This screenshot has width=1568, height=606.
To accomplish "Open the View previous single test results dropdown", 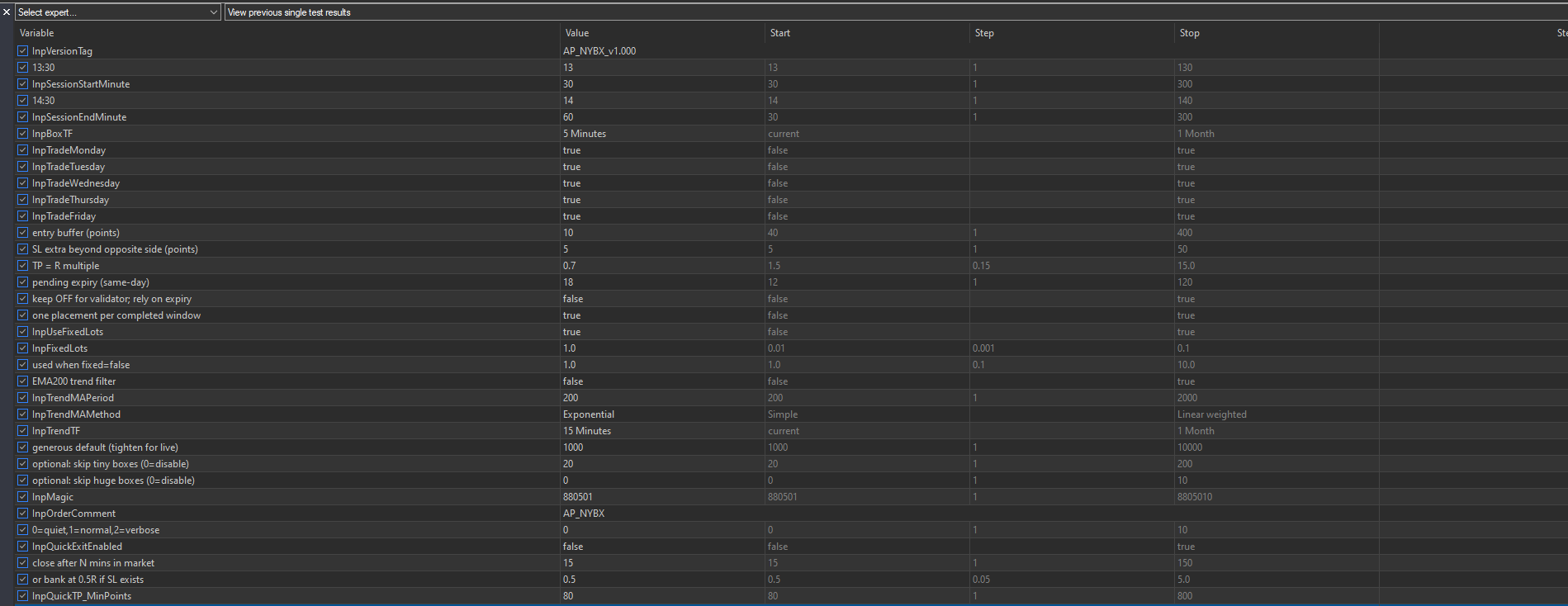I will tap(896, 12).
